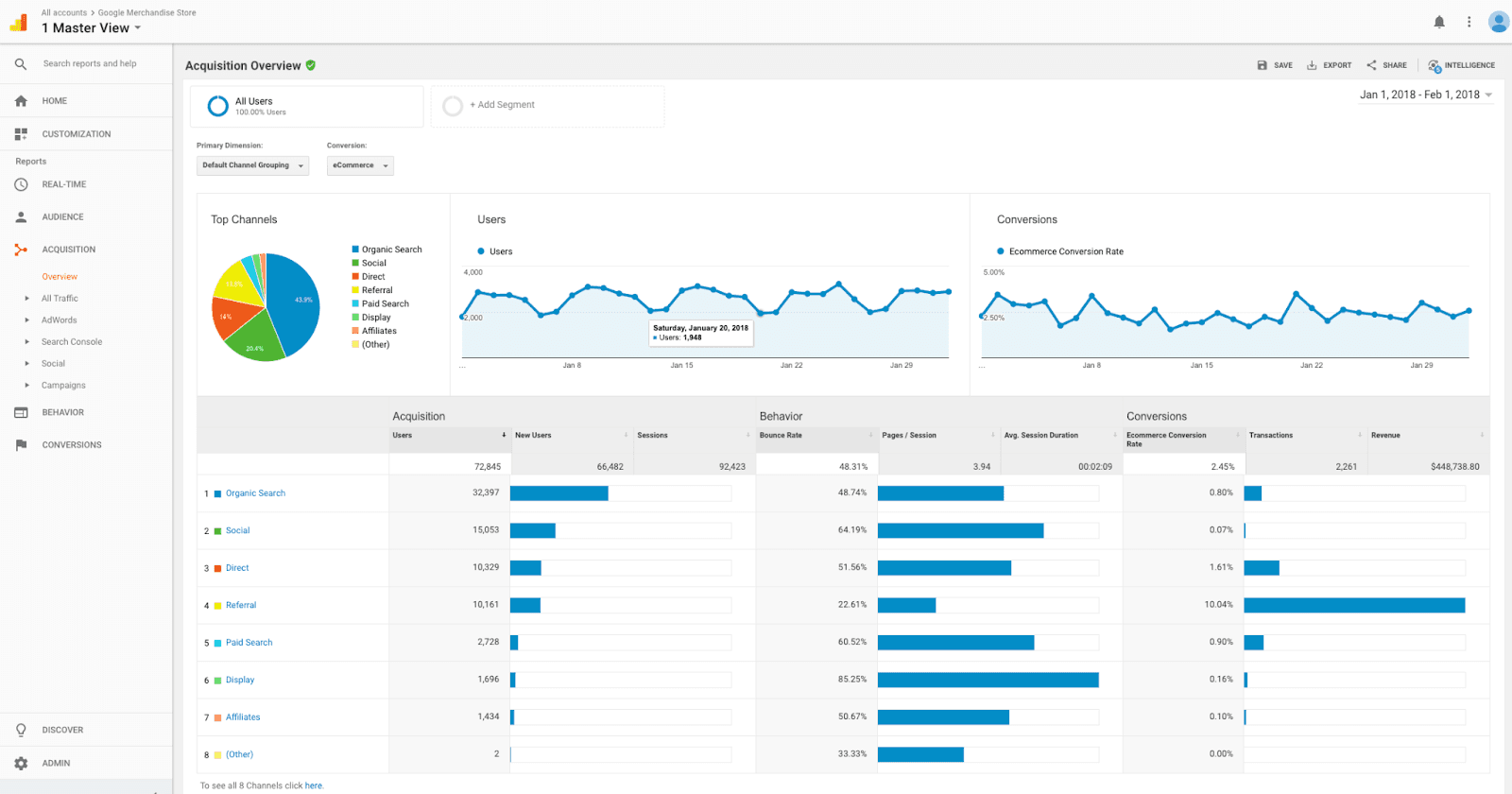The image size is (1512, 794).
Task: Click the Google Analytics logo icon
Action: pos(19,22)
